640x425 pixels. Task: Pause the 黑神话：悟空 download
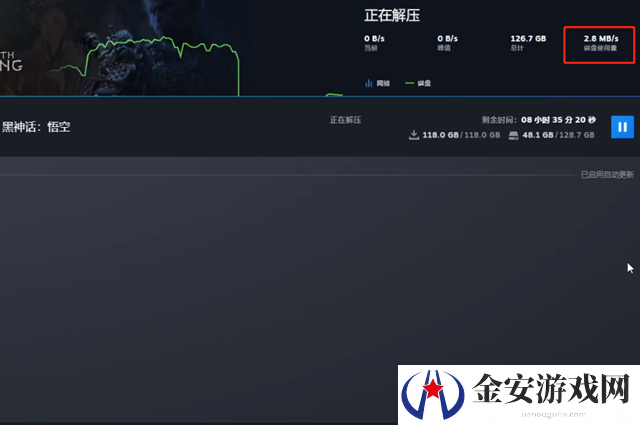point(622,127)
